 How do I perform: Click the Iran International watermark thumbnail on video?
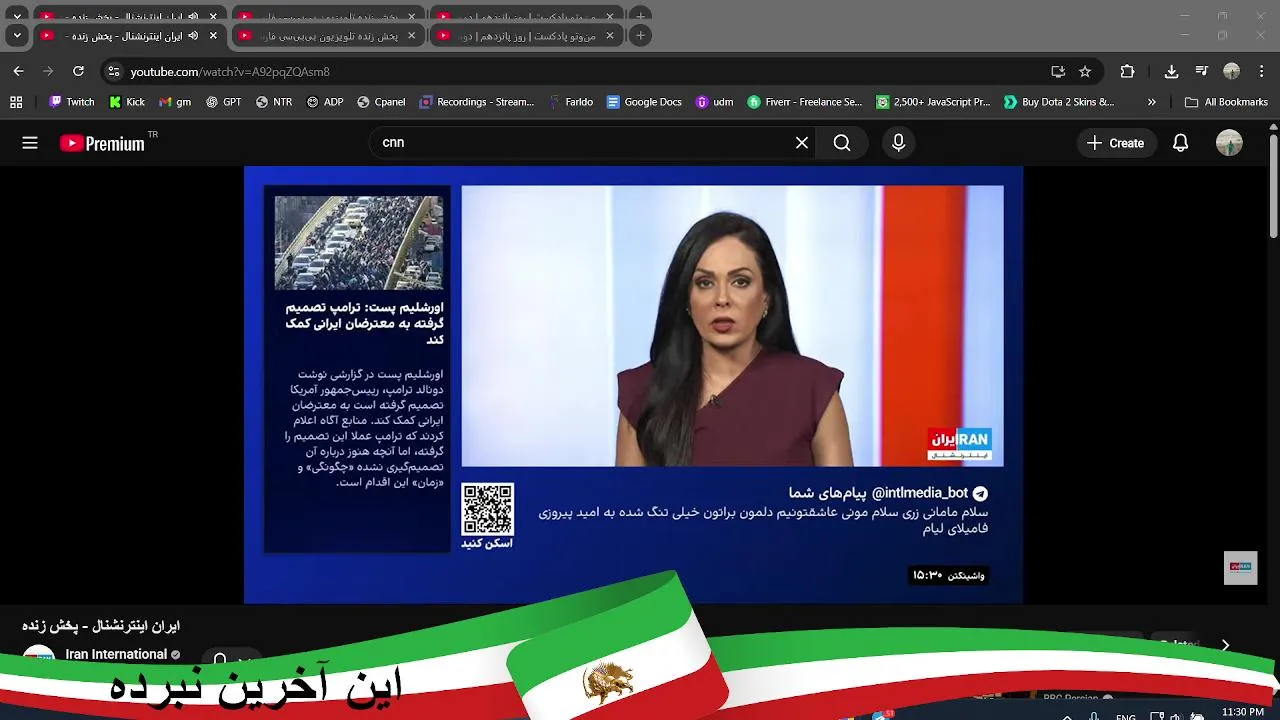point(1240,567)
